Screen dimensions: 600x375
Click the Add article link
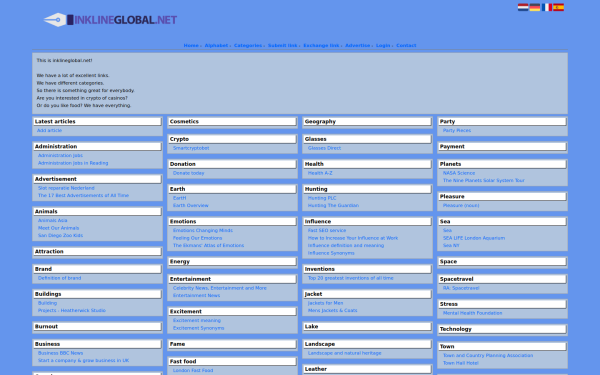click(x=49, y=130)
